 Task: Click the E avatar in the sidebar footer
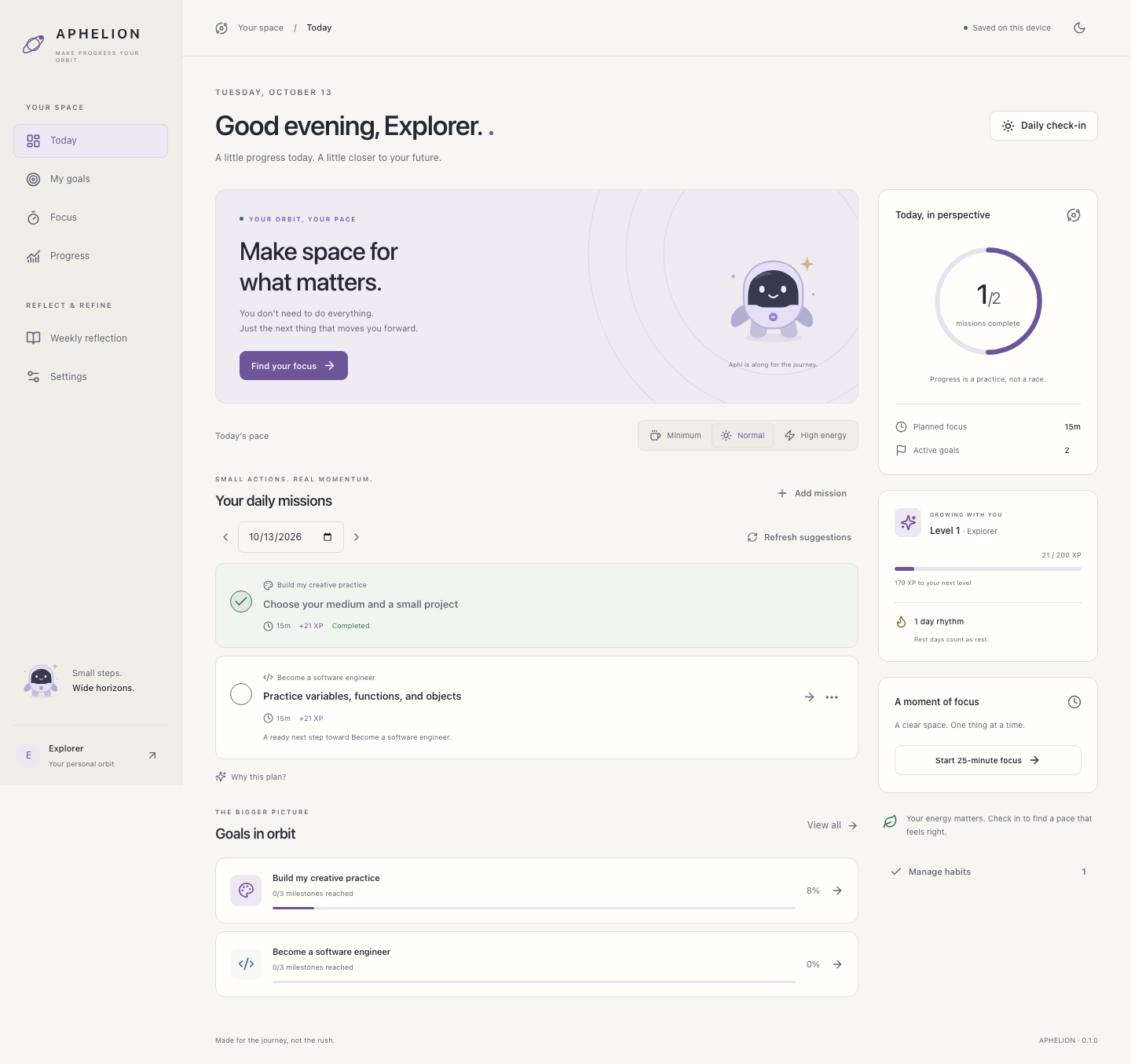(x=29, y=755)
